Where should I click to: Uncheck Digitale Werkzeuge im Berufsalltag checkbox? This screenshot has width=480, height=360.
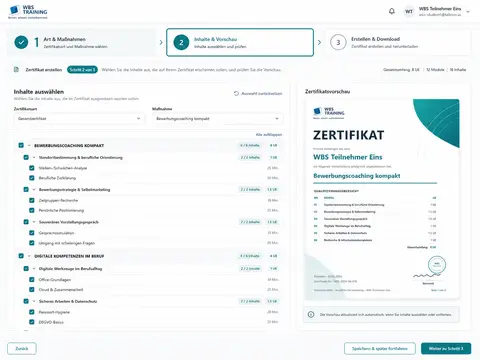click(26, 268)
